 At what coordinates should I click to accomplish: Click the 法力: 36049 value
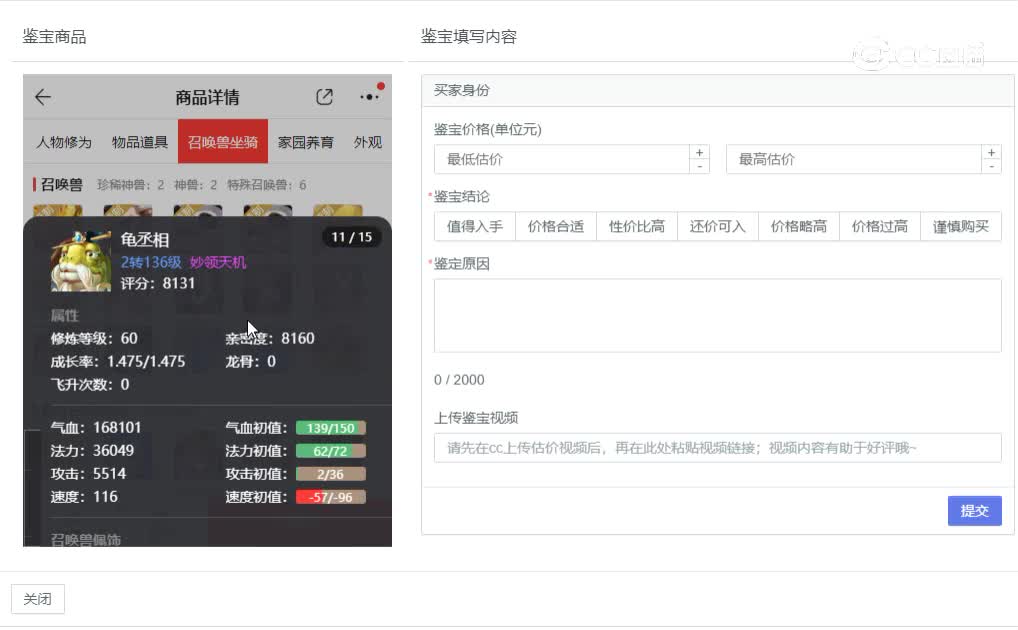coord(92,451)
